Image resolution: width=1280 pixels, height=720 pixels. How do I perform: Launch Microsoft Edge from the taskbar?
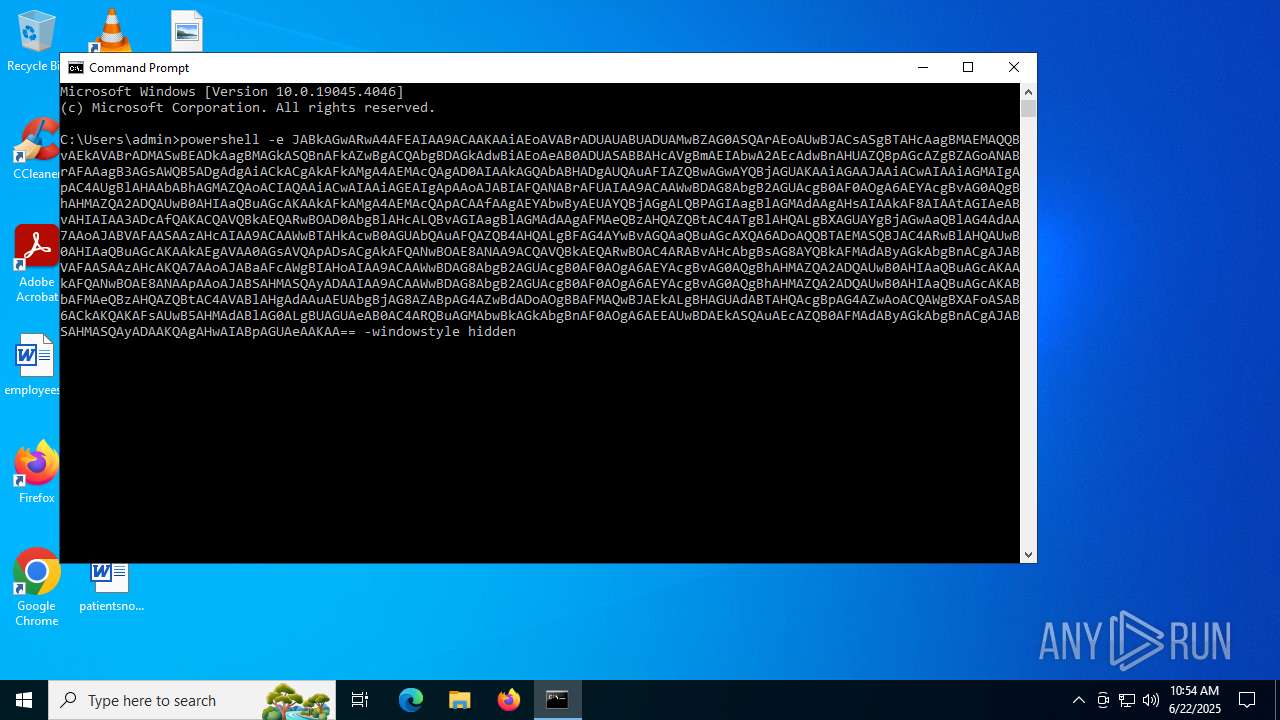(411, 700)
